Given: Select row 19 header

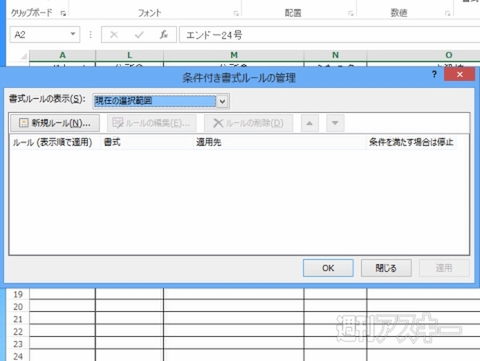Looking at the screenshot, I should point(18,294).
